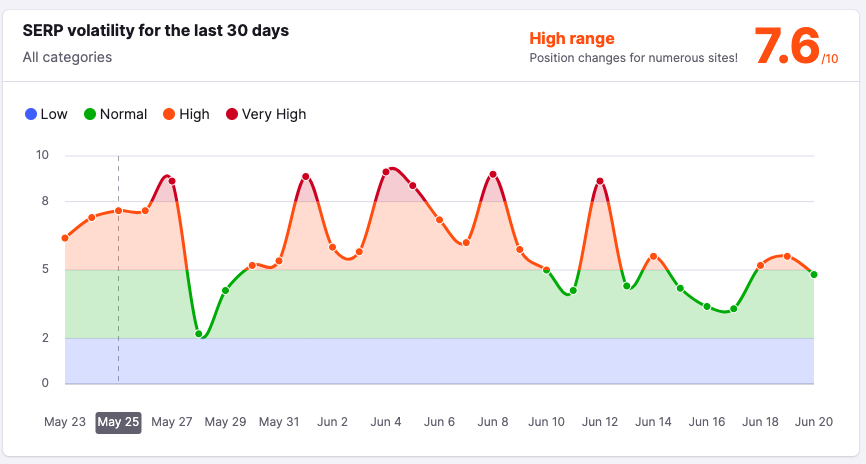Click the Jun 8 red peak point
This screenshot has width=866, height=464.
pos(493,175)
